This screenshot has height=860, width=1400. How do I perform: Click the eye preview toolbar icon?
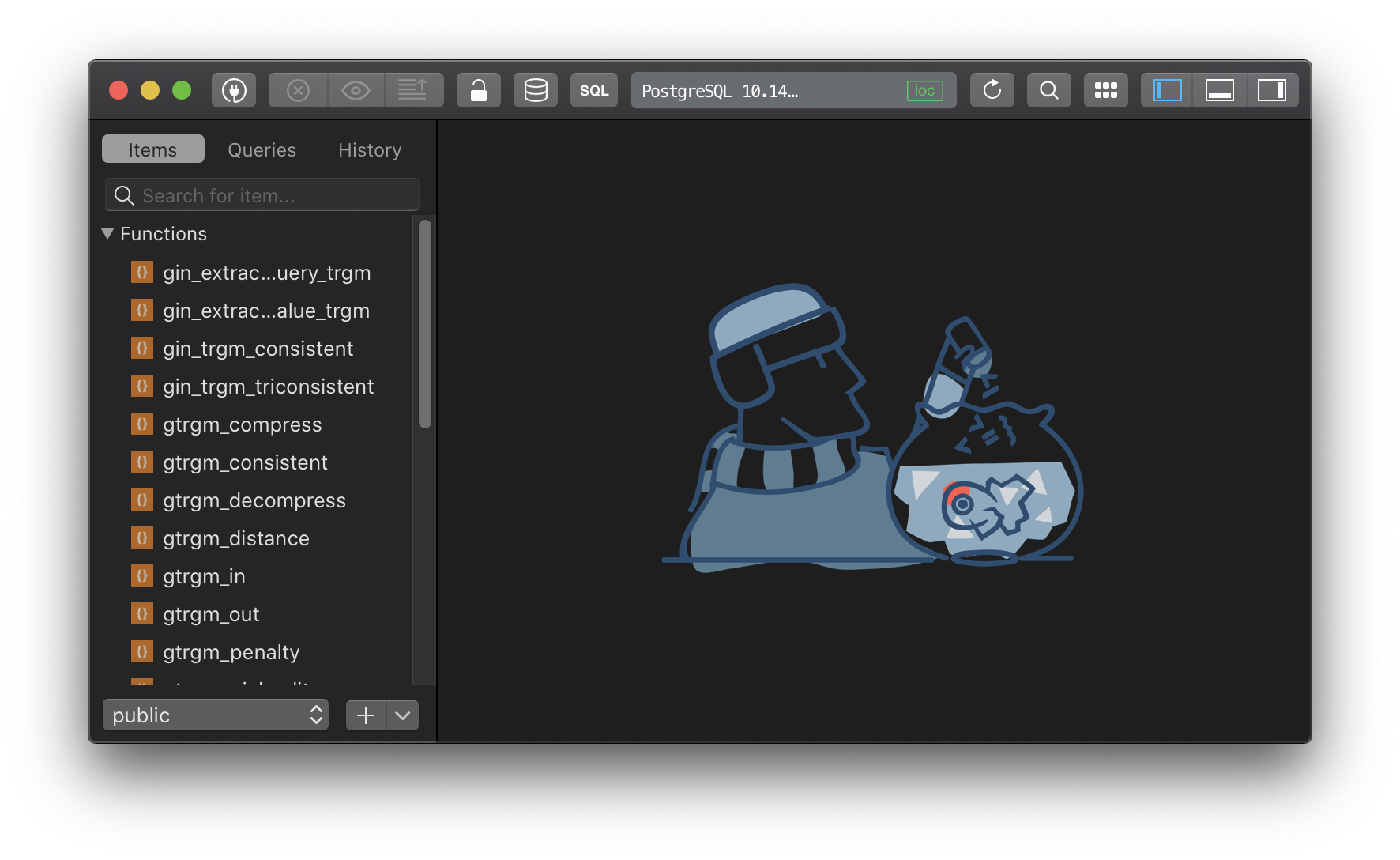click(x=356, y=90)
